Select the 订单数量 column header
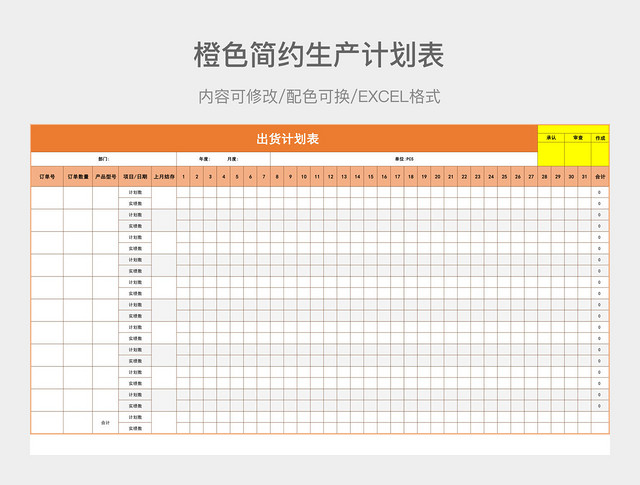 click(x=78, y=177)
